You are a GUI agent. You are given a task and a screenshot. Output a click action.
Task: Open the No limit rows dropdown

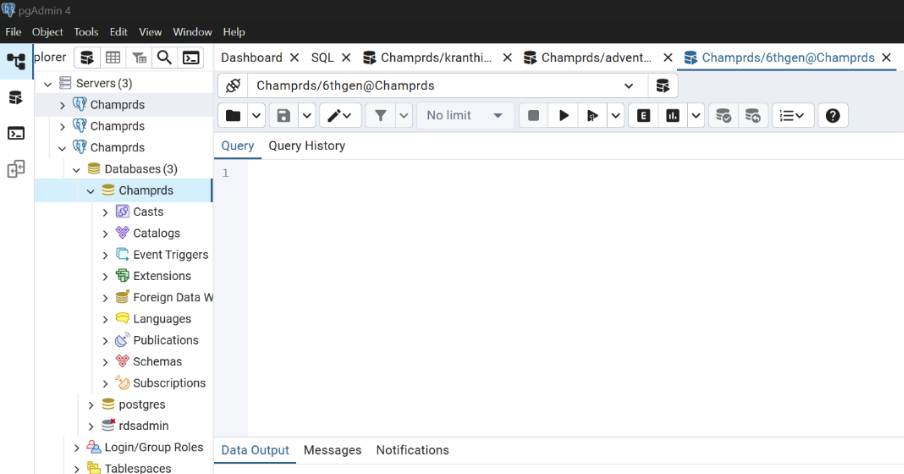coord(465,116)
